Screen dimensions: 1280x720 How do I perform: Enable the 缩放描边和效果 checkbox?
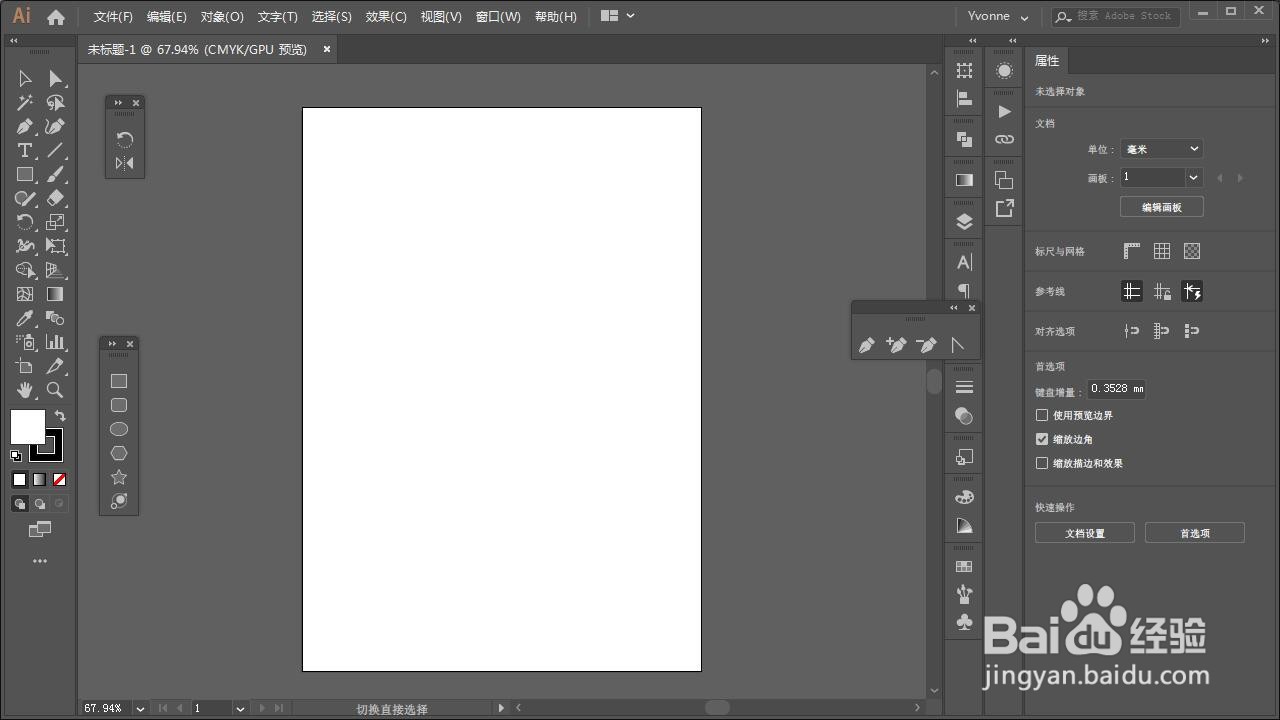click(x=1042, y=463)
